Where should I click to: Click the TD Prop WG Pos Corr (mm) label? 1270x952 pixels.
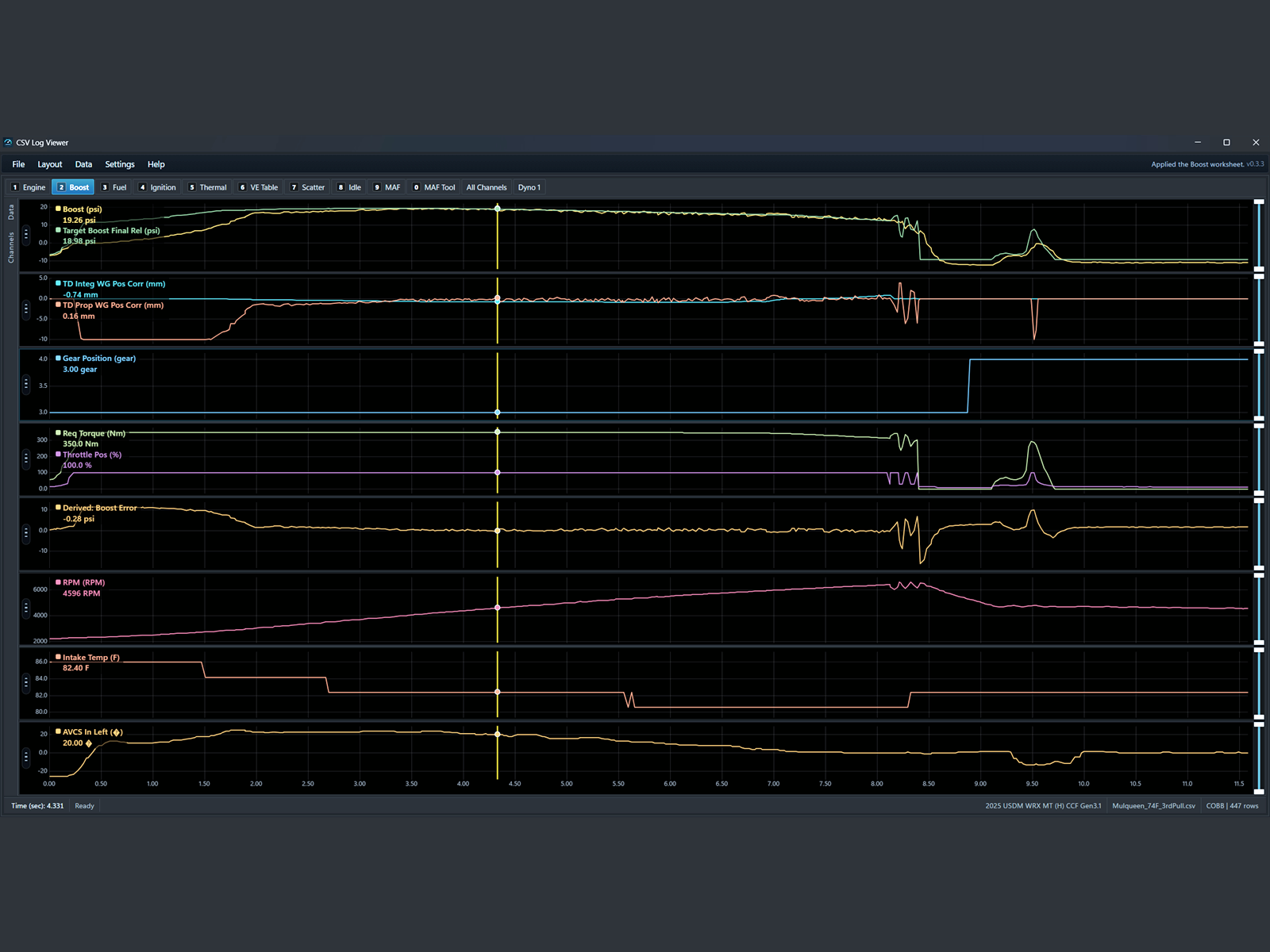(x=114, y=305)
